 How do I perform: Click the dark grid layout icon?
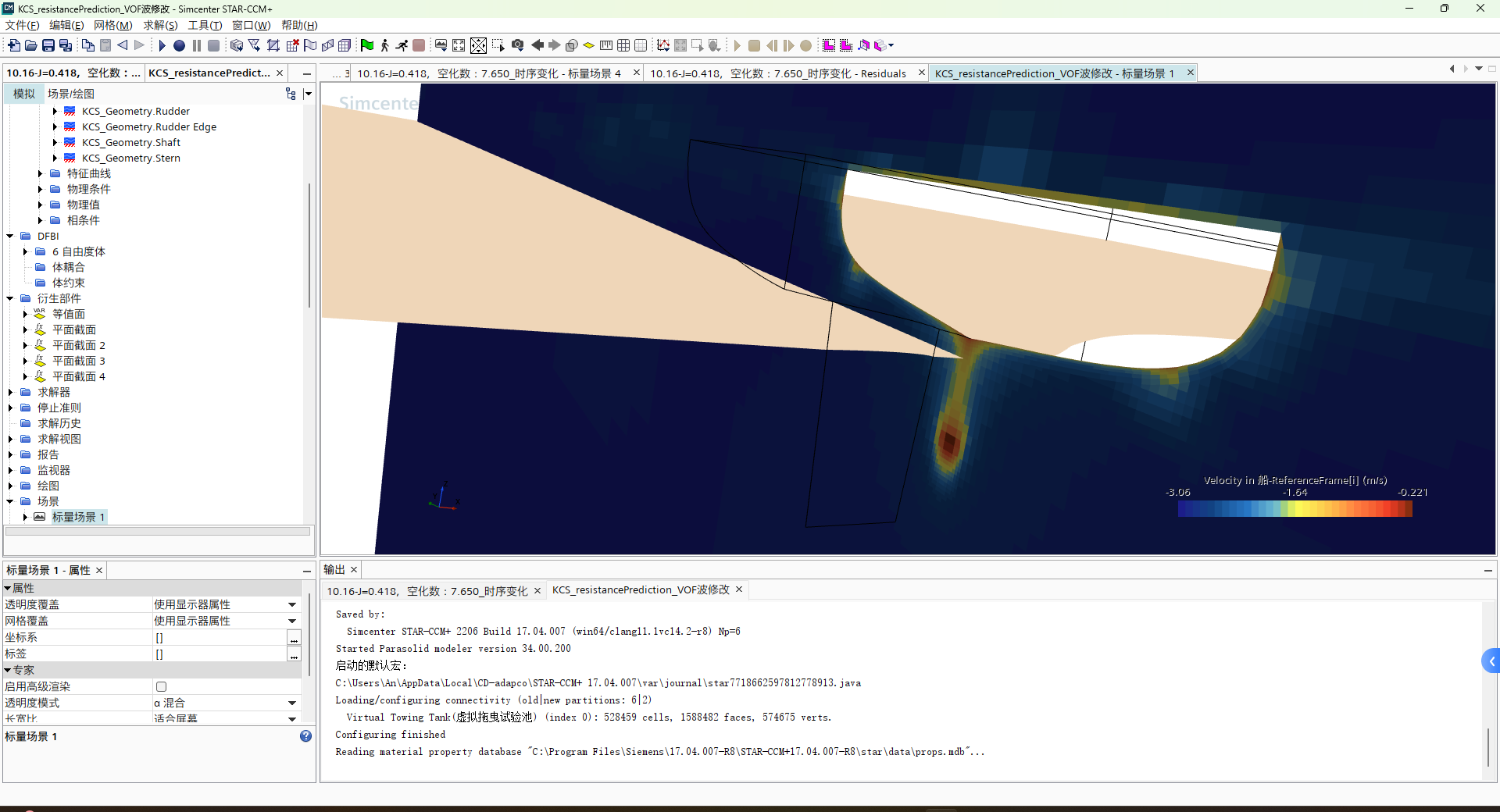coord(623,45)
